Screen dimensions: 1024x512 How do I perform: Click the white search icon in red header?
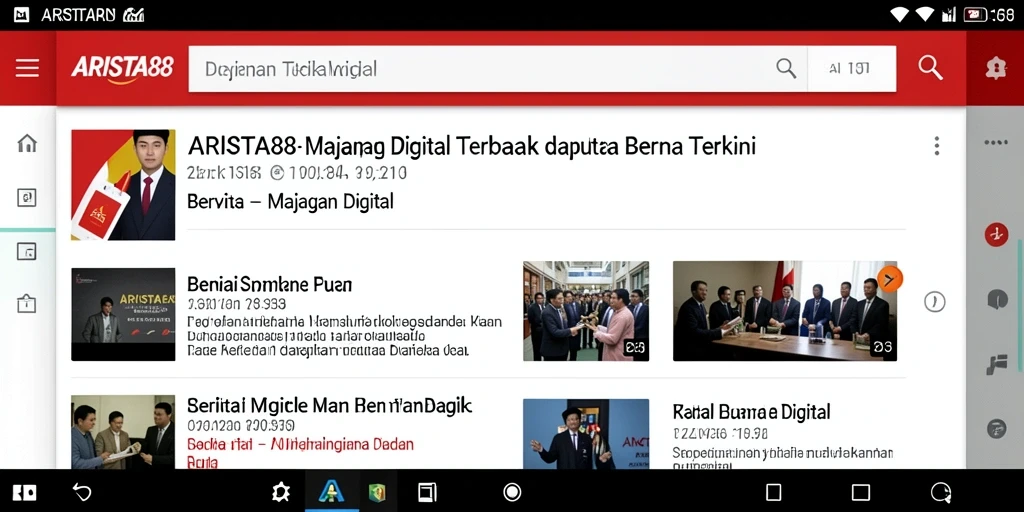coord(930,67)
